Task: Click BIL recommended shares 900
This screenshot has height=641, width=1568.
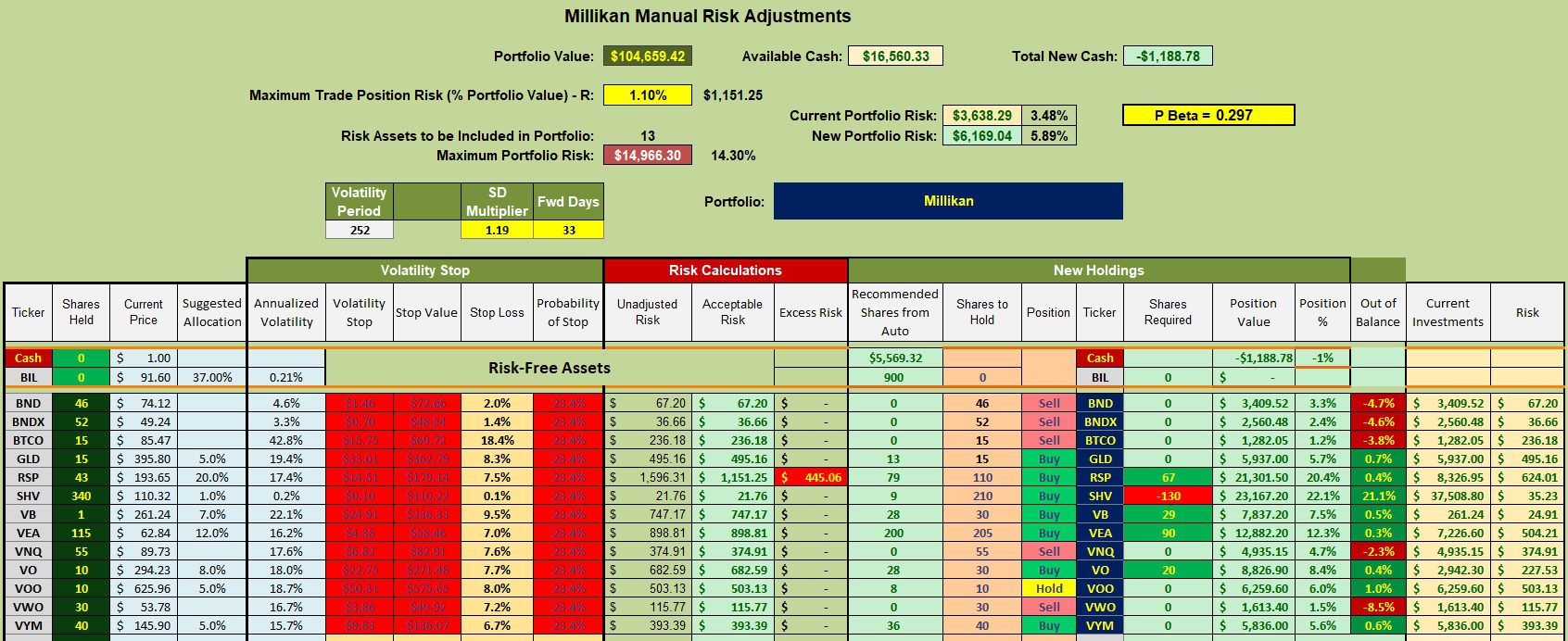Action: [x=895, y=378]
